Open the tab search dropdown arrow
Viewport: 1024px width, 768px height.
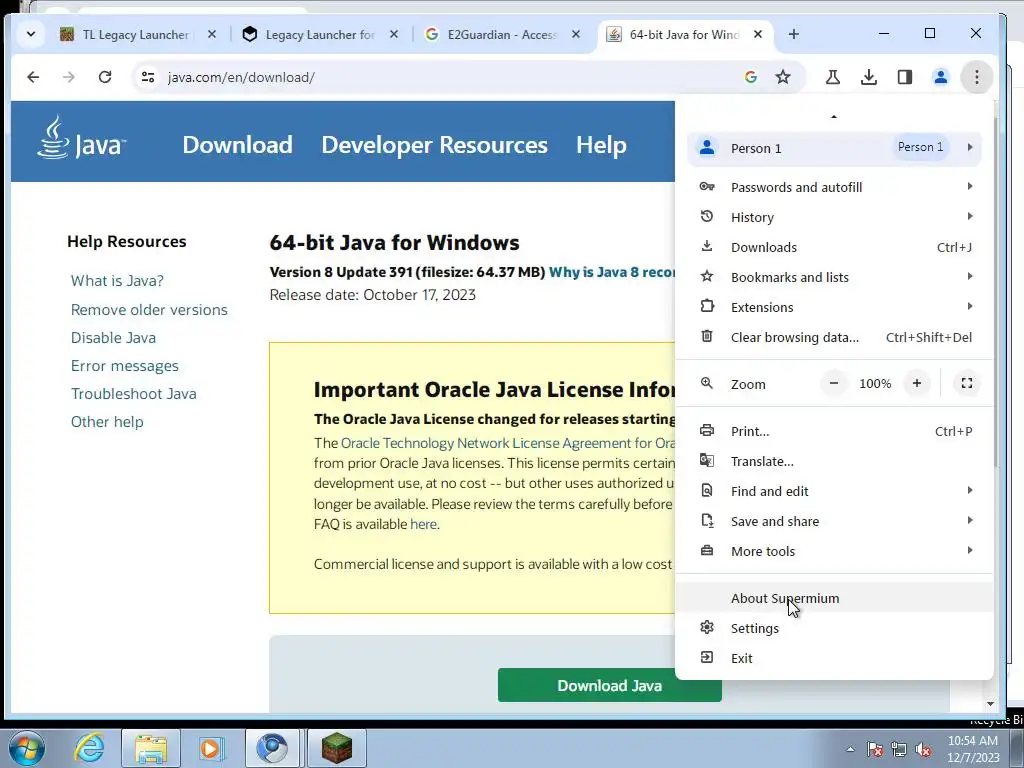coord(31,34)
